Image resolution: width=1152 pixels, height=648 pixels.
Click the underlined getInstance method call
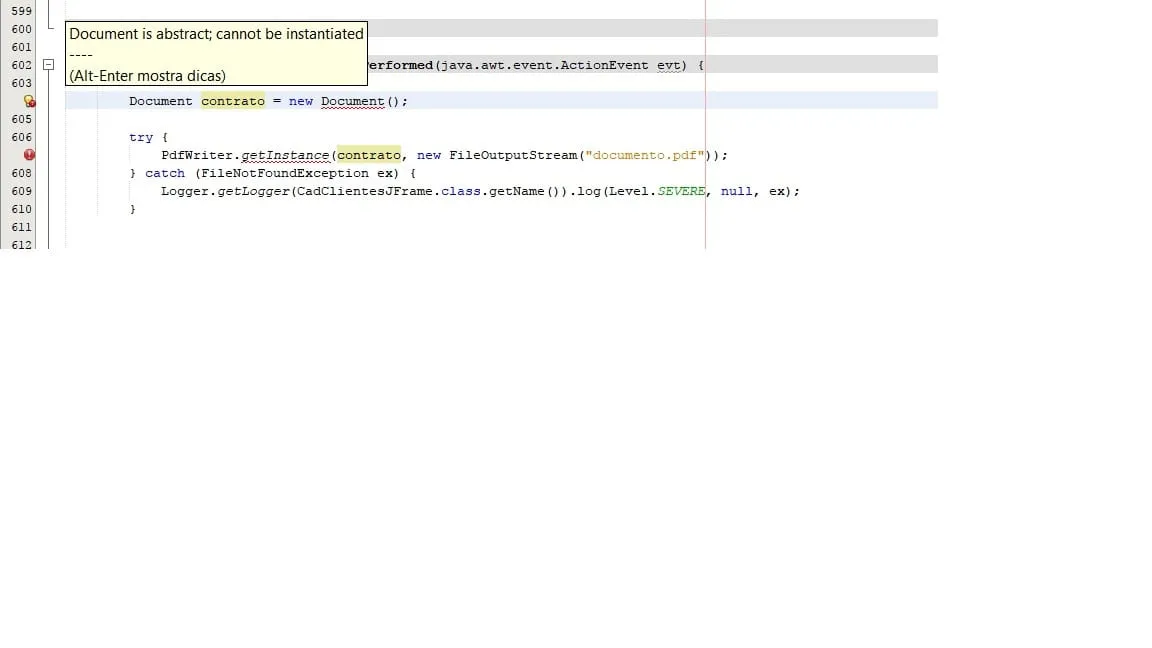[x=285, y=155]
